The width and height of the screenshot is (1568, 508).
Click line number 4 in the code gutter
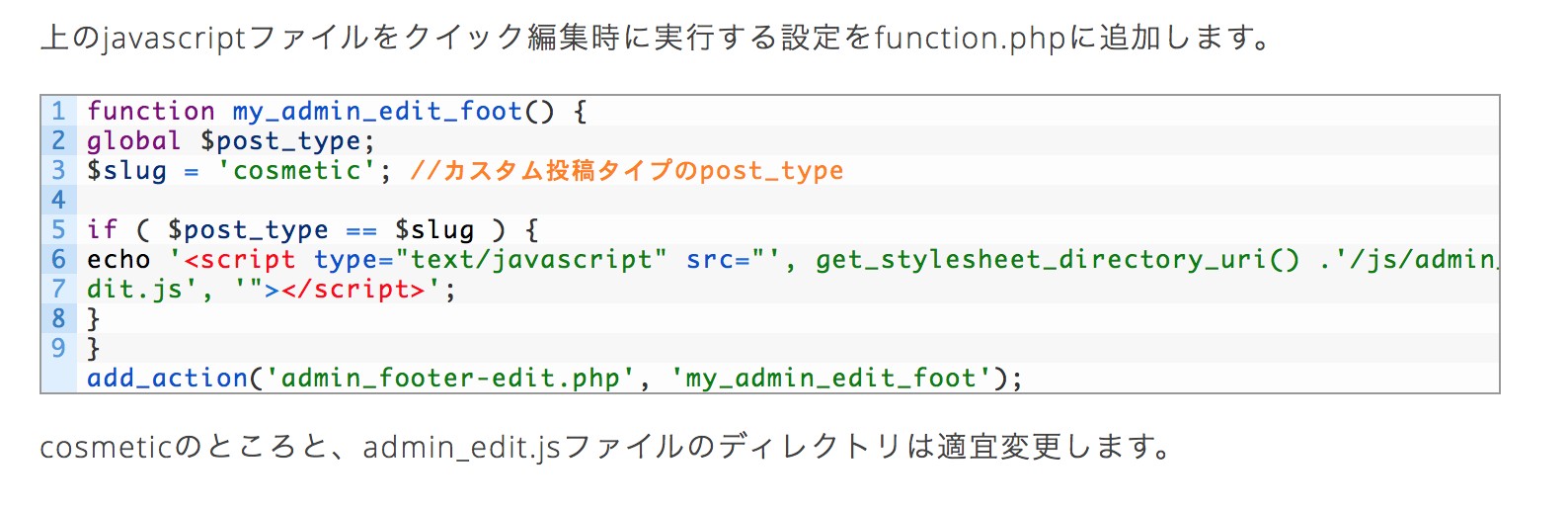click(x=58, y=200)
